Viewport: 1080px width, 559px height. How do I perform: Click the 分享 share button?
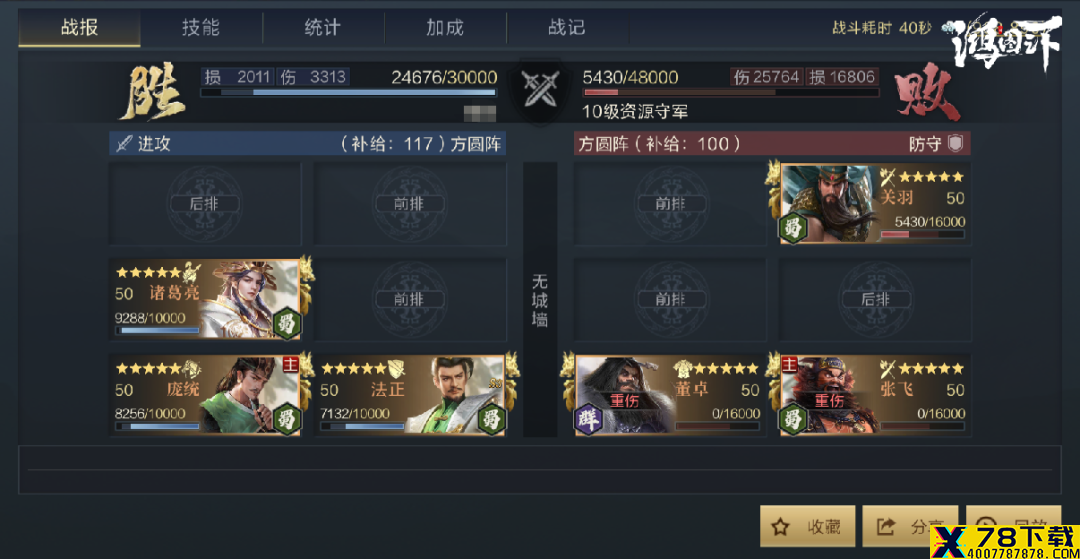click(911, 527)
